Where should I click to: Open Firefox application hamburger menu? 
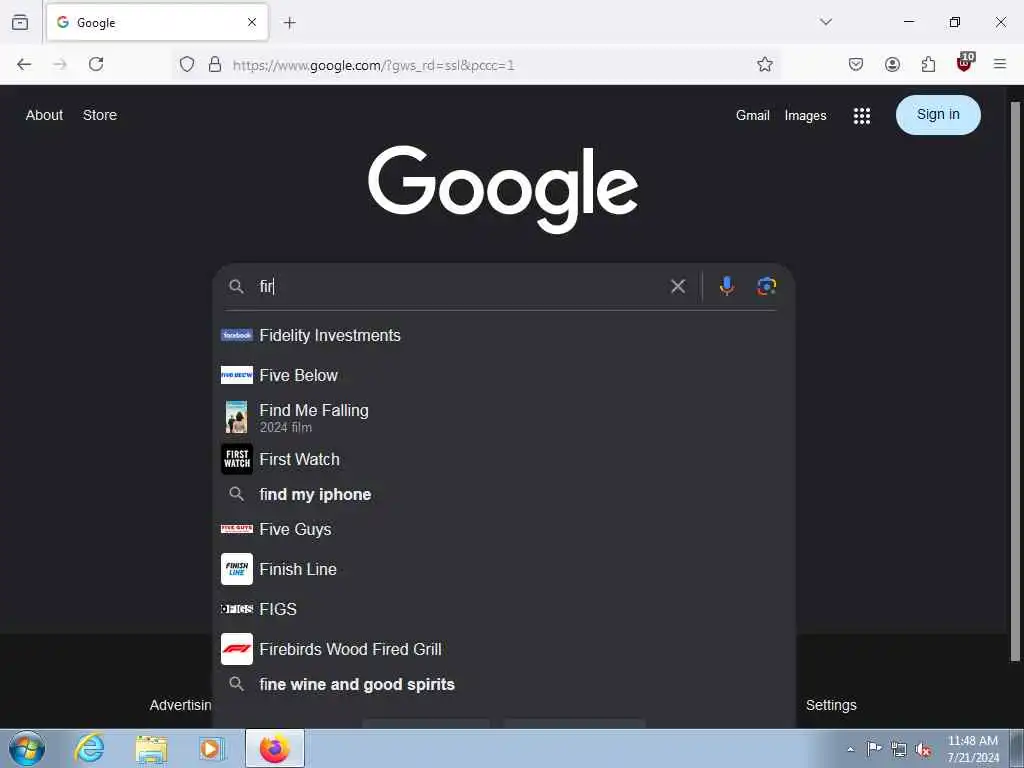[x=999, y=64]
